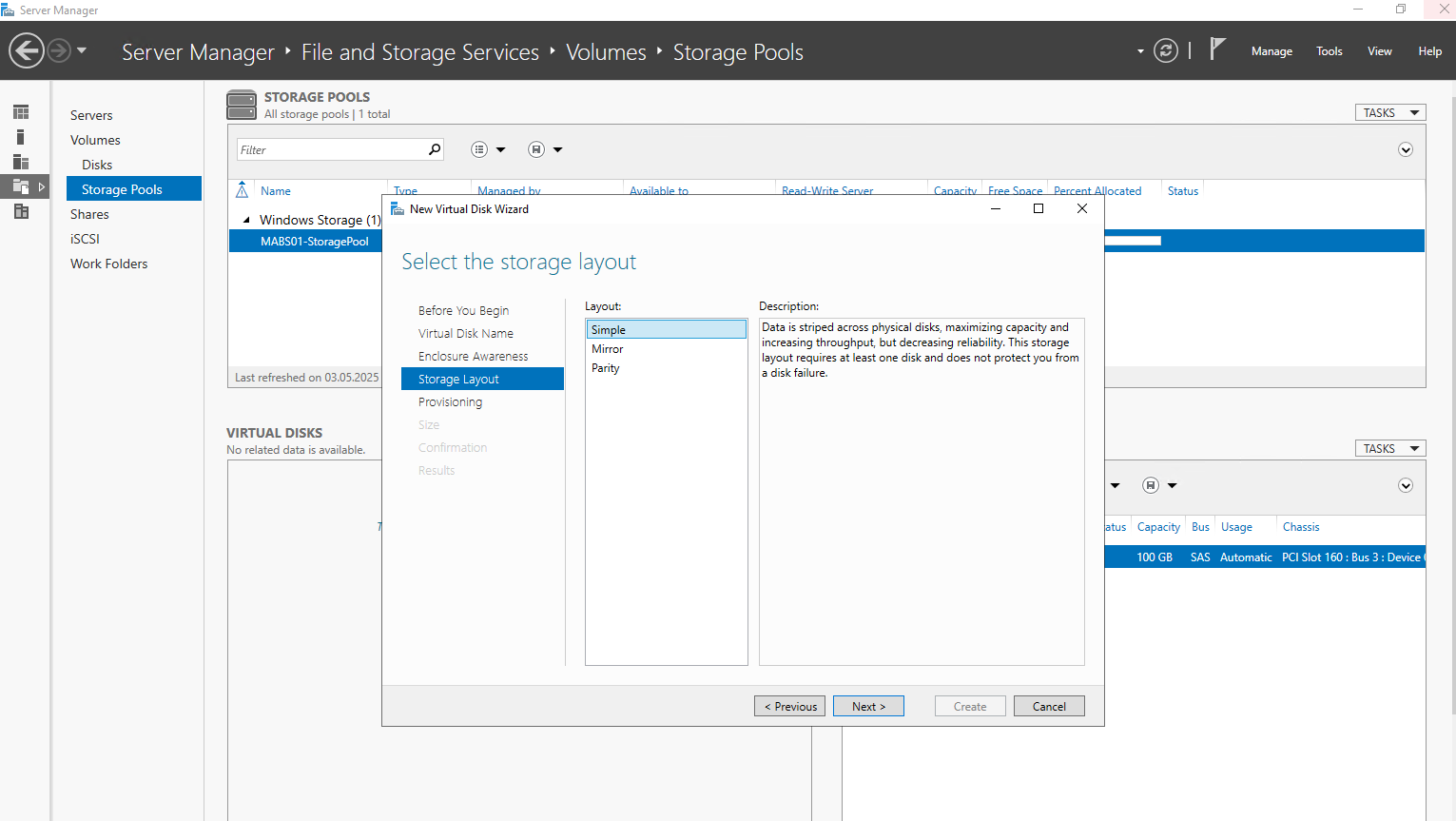
Task: Select Volumes in the sidebar
Action: (x=95, y=140)
